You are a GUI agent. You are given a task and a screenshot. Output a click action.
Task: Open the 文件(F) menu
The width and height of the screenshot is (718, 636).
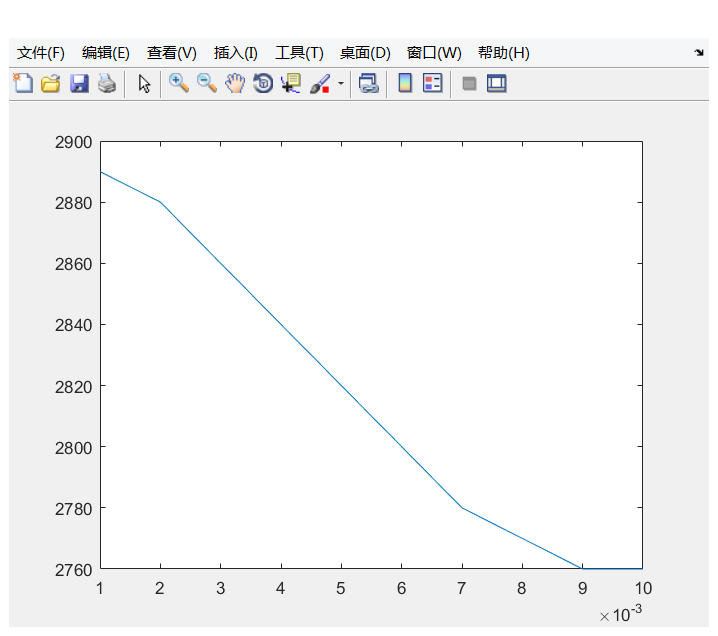[41, 53]
